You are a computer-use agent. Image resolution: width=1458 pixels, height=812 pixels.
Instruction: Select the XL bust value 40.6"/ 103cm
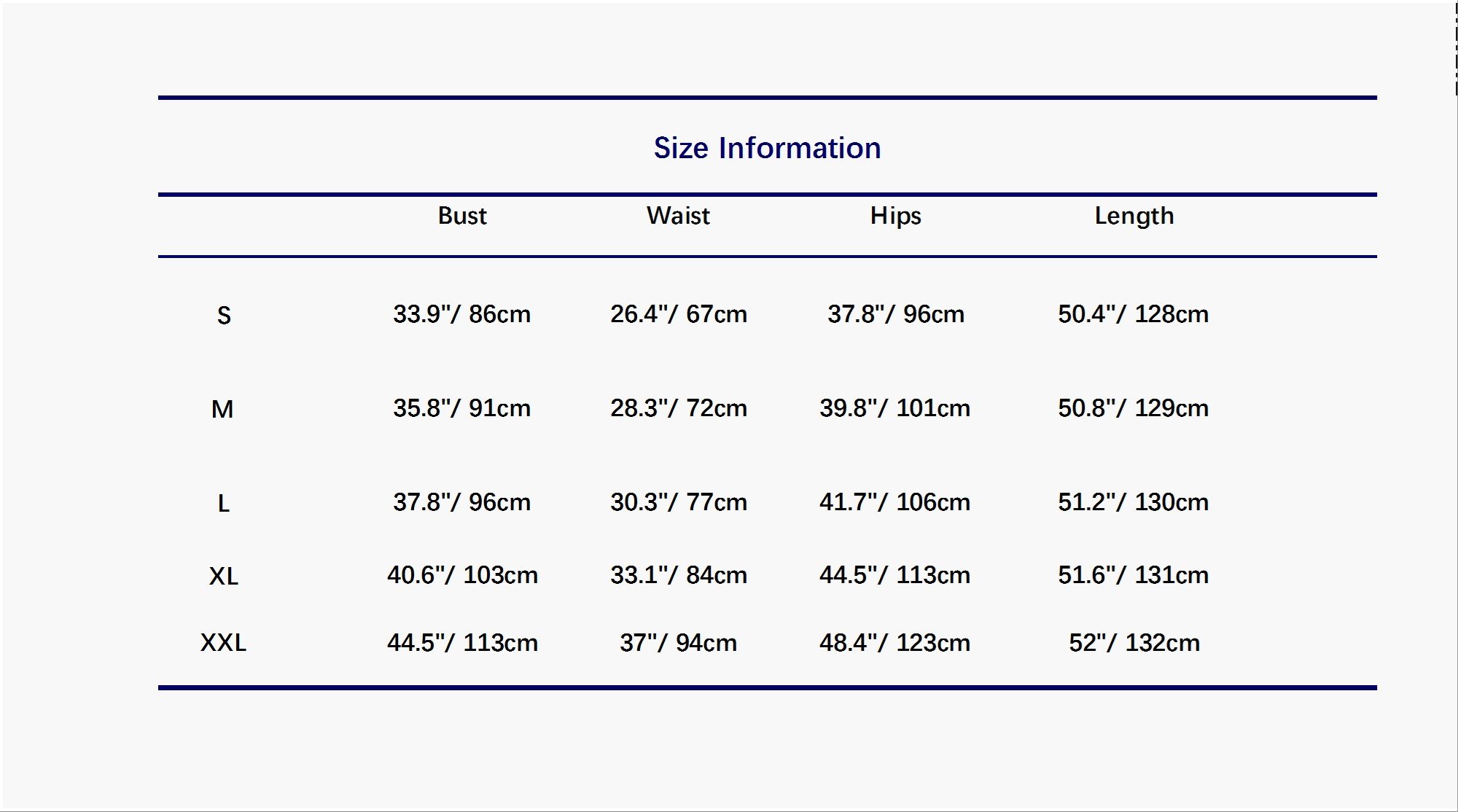pos(462,575)
